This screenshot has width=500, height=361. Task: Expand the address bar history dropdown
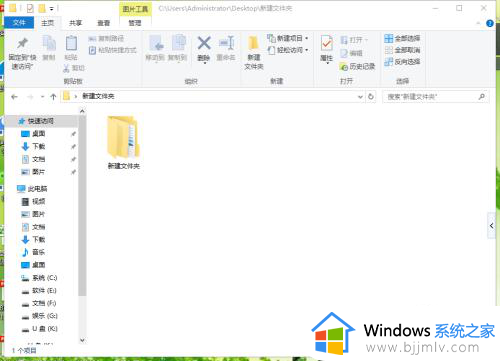360,97
